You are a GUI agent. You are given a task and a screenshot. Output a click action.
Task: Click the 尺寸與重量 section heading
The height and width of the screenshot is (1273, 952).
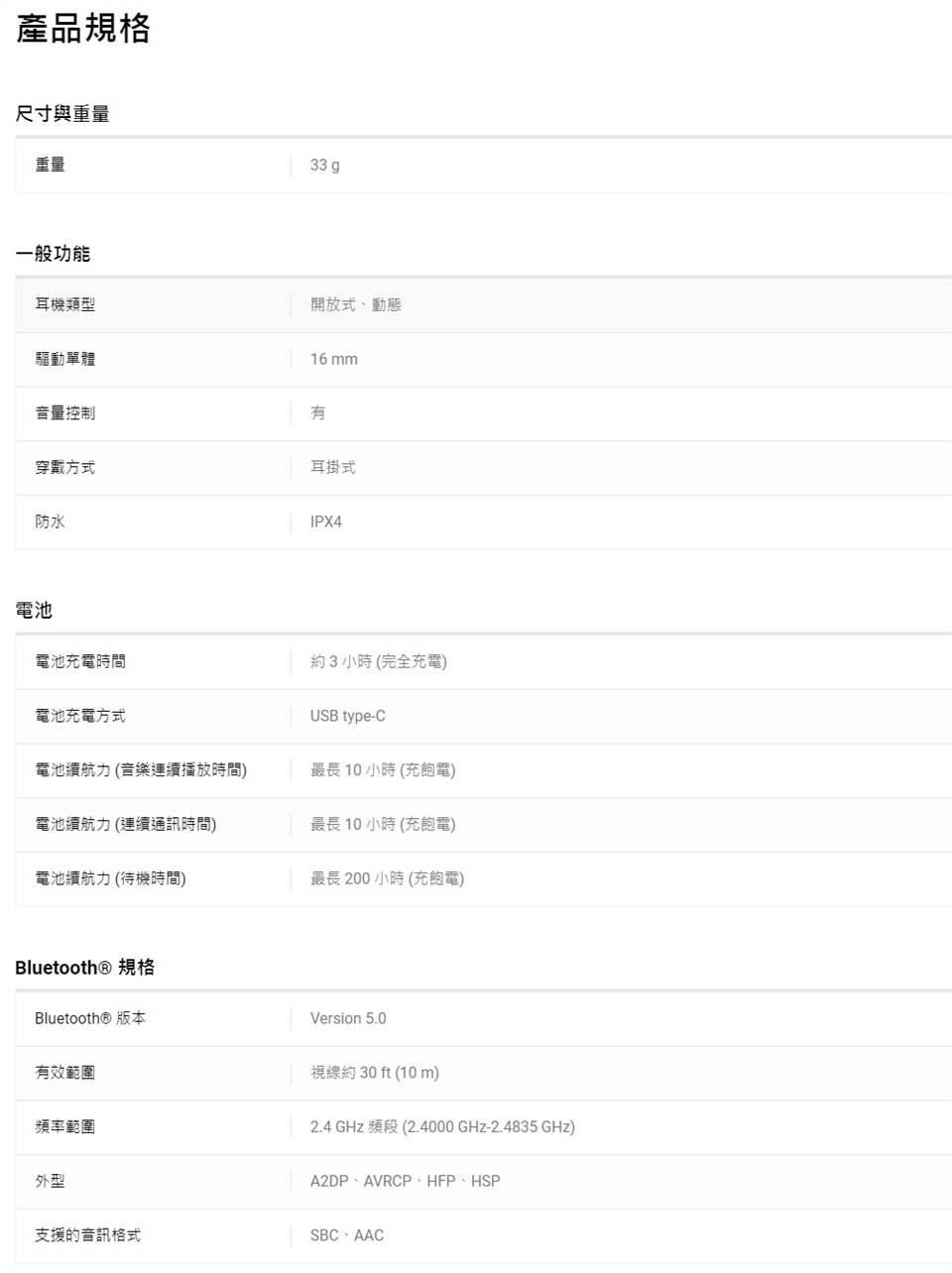tap(62, 114)
